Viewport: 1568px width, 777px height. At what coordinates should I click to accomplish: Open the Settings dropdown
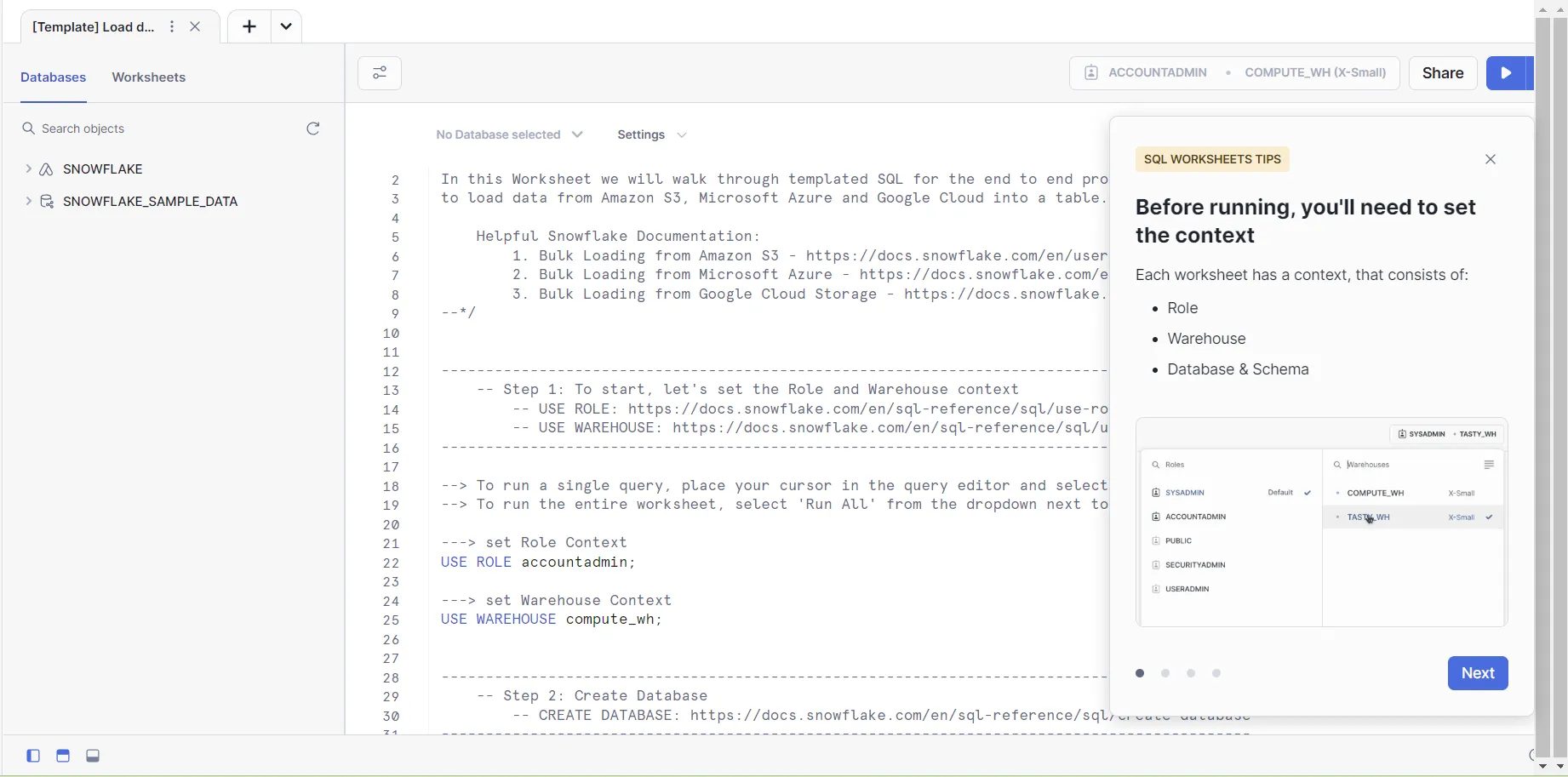(x=652, y=134)
